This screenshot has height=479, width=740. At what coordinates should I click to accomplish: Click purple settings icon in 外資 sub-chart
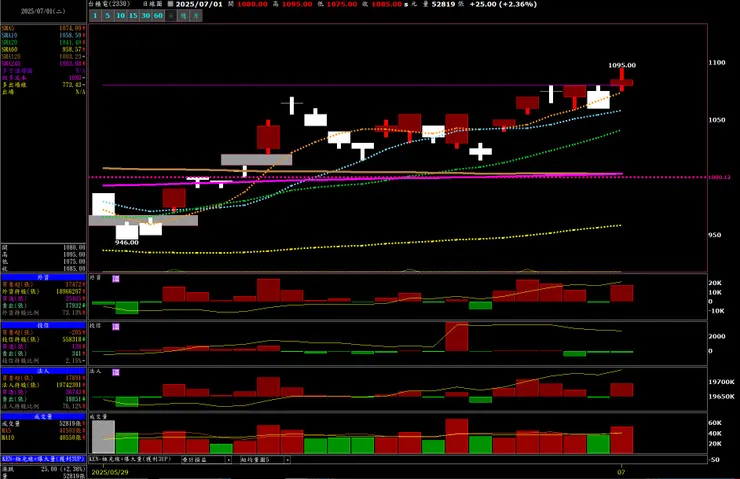(116, 279)
